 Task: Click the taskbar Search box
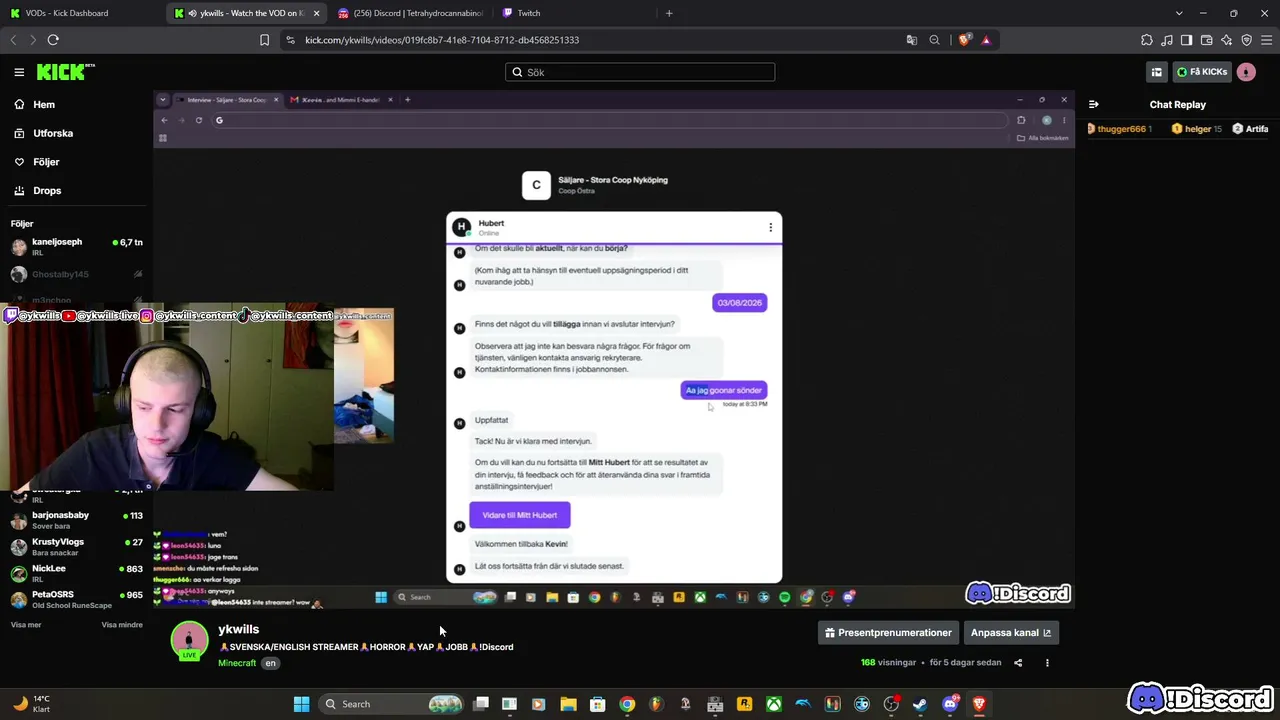click(393, 704)
